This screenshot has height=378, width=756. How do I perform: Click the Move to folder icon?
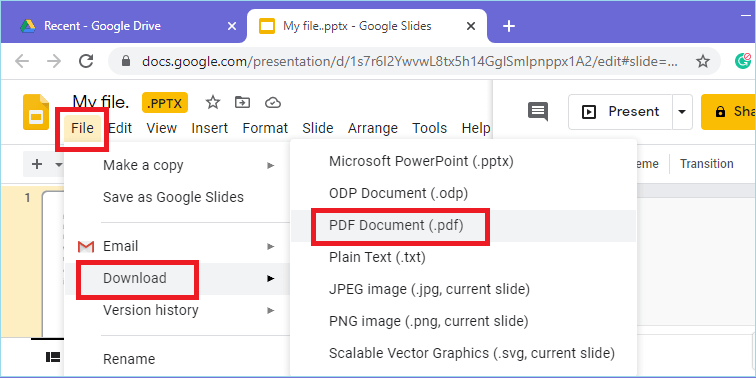[243, 102]
